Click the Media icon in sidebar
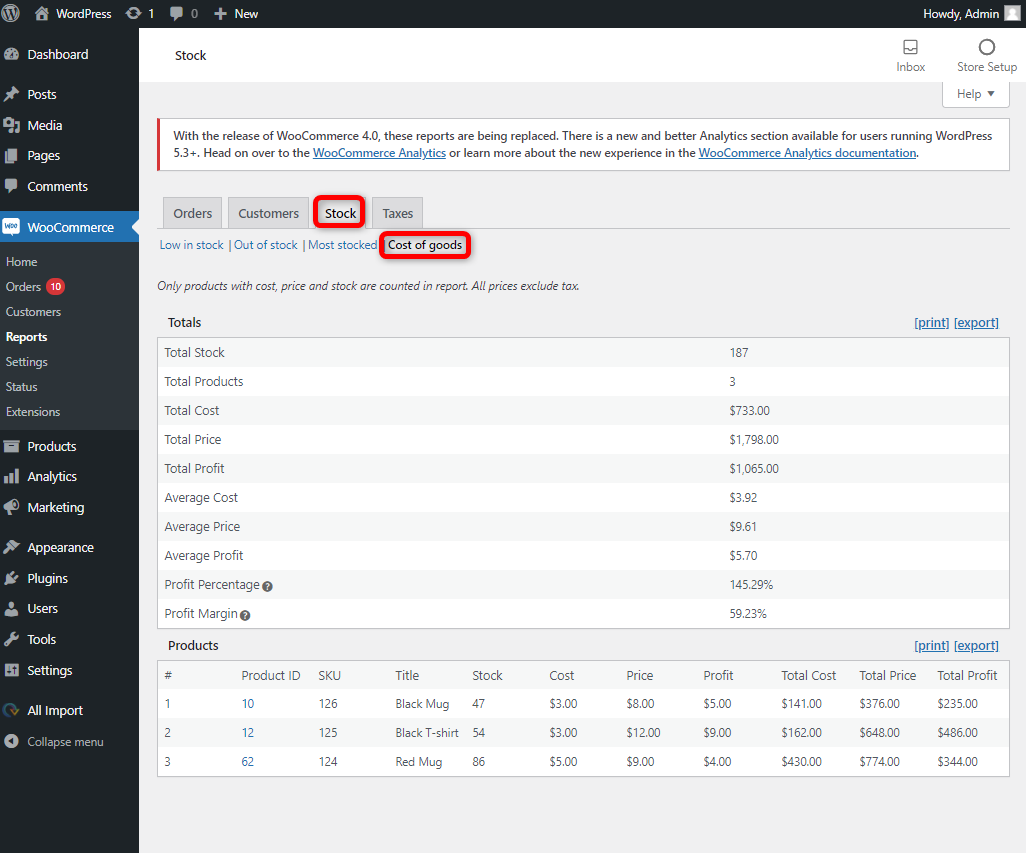The height and width of the screenshot is (853, 1026). 11,125
